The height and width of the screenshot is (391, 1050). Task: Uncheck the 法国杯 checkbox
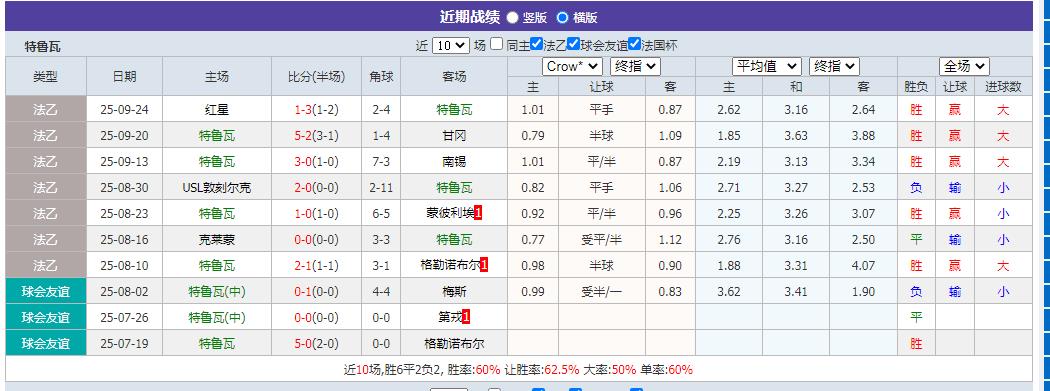point(635,44)
